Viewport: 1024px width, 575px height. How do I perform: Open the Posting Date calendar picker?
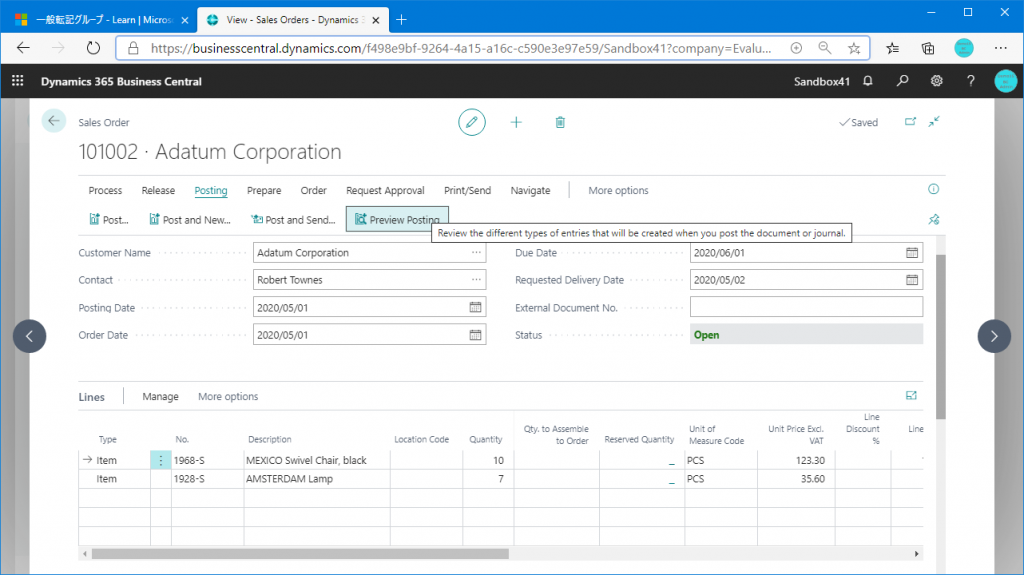(475, 307)
